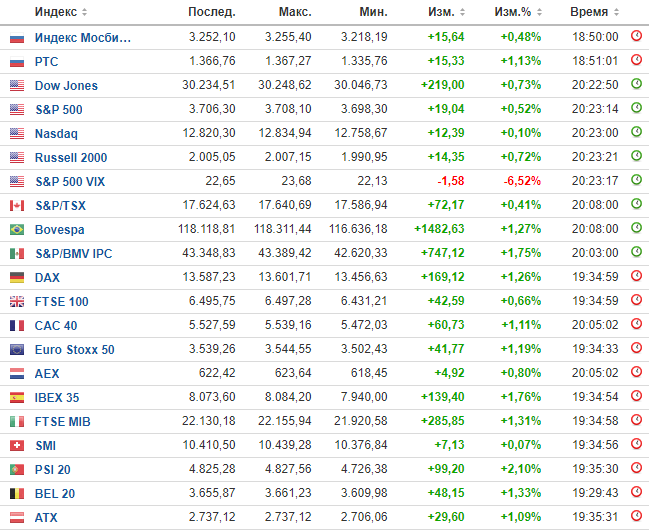Open the CAC 40 link
Screen dimensions: 649x531
click(x=56, y=326)
